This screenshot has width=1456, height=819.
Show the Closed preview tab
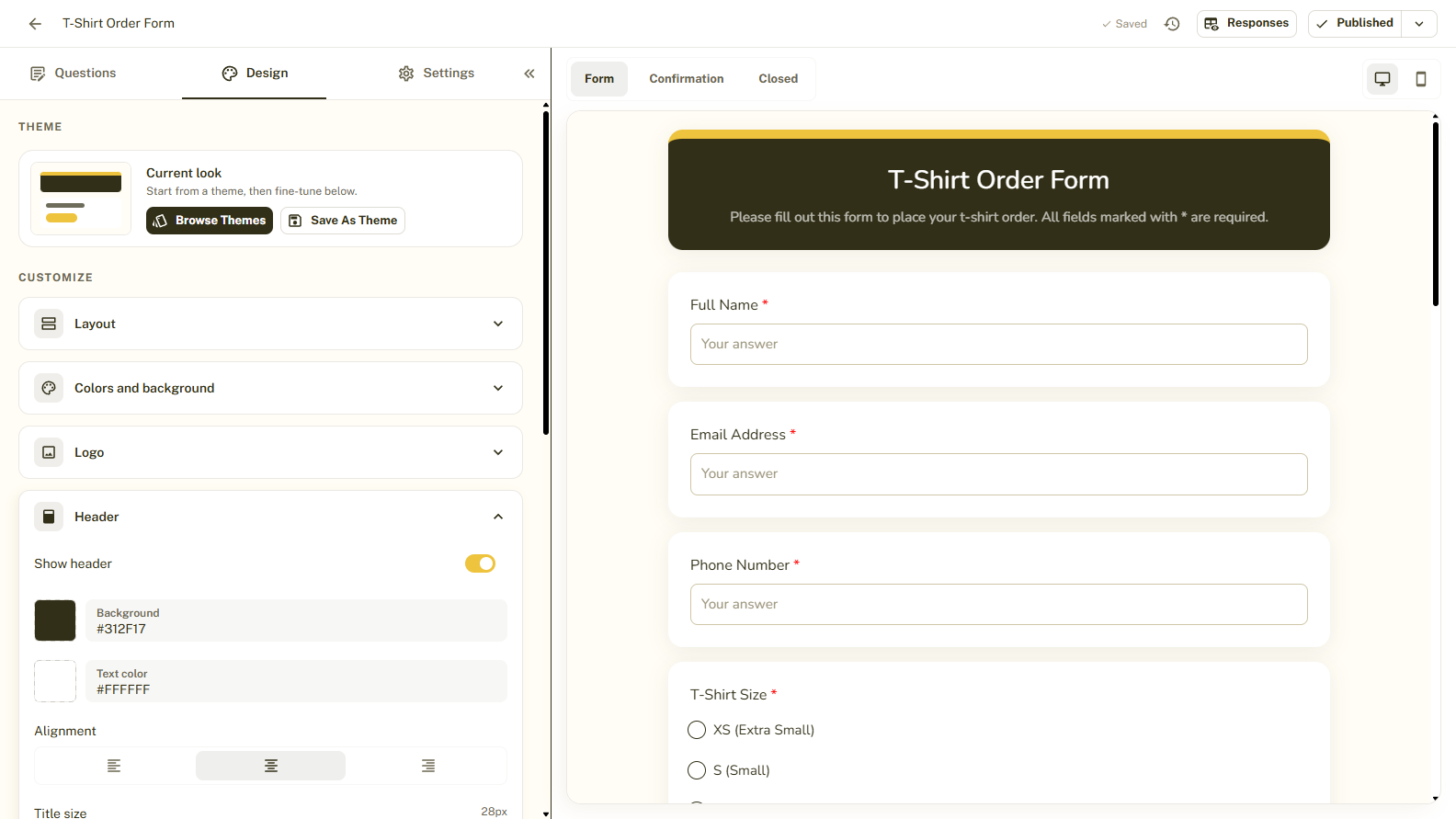coord(779,79)
